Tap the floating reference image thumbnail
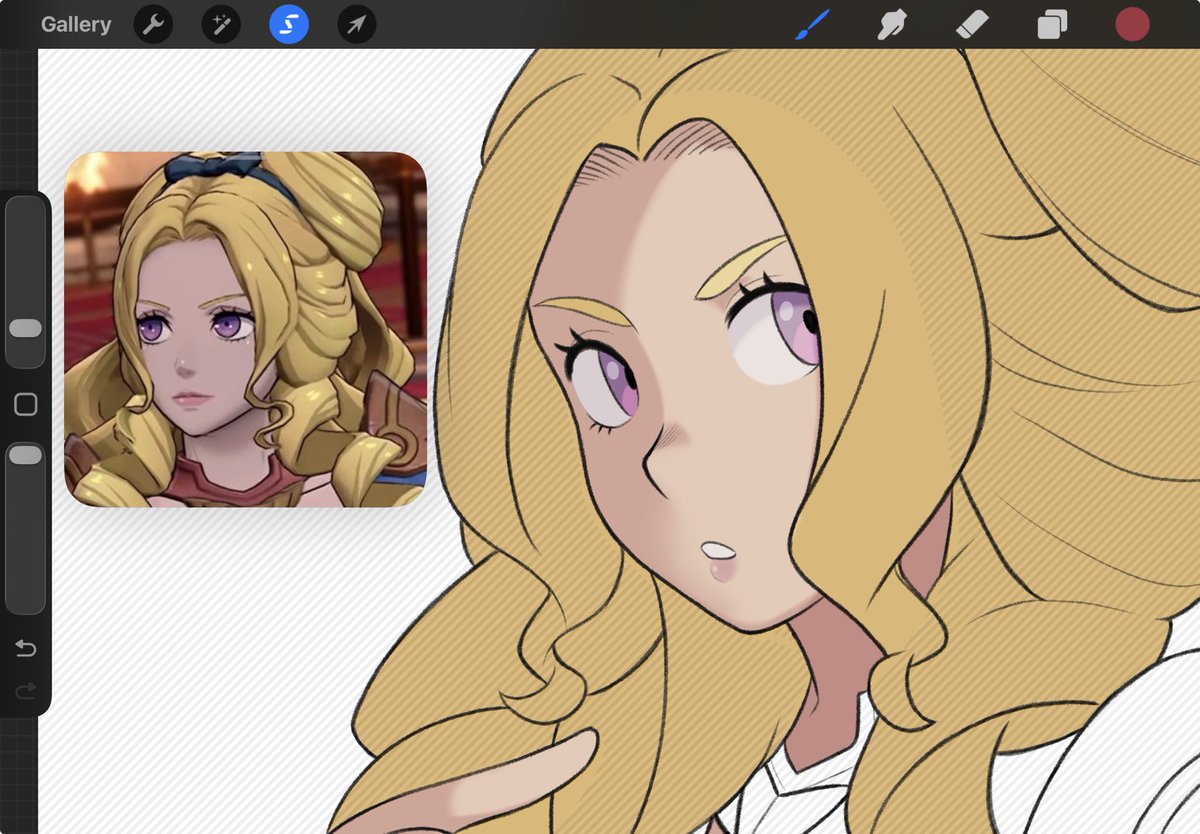1200x834 pixels. pos(246,329)
